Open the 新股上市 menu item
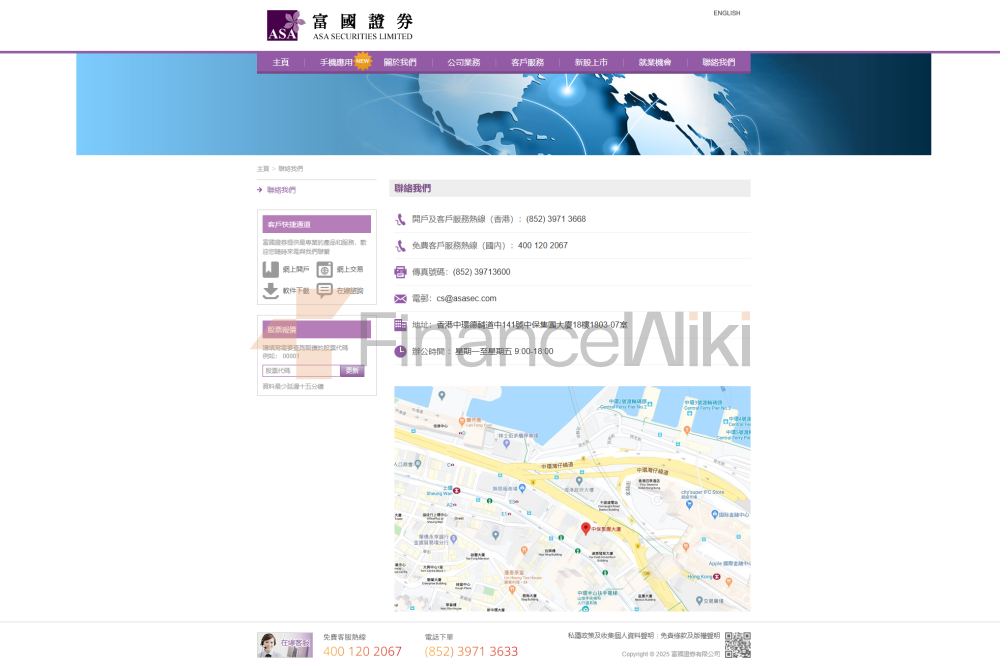Image resolution: width=1000 pixels, height=668 pixels. [591, 63]
